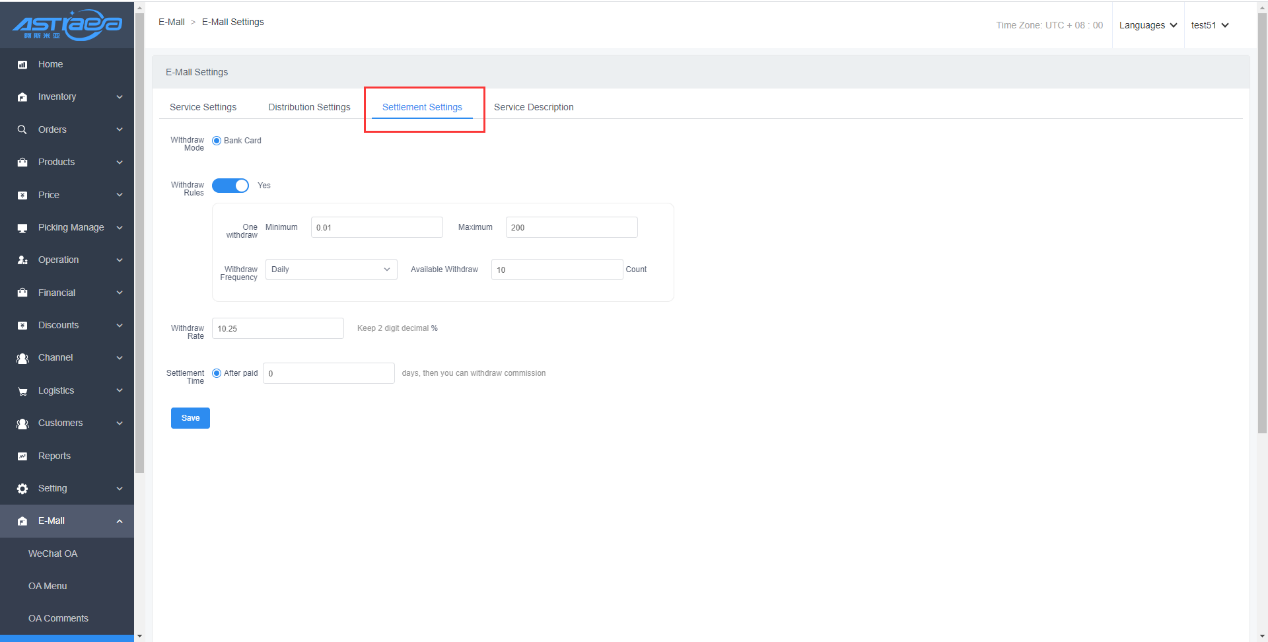Select the Bank Card radio button
Image resolution: width=1268 pixels, height=642 pixels.
[x=217, y=141]
